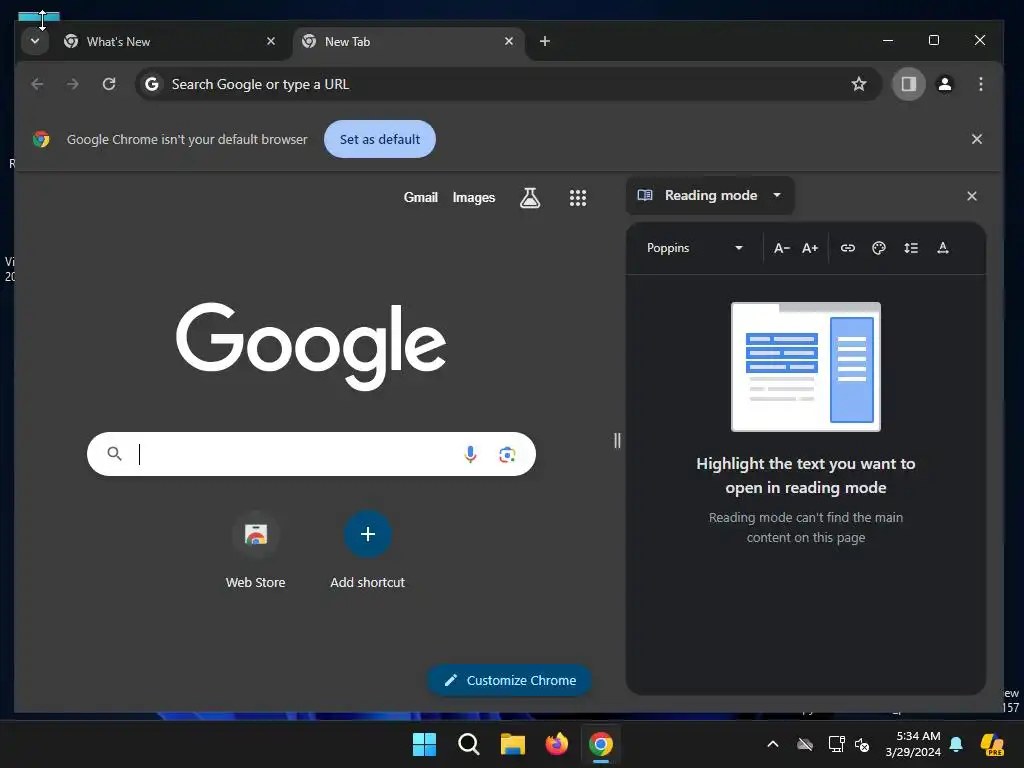The image size is (1024, 768).
Task: Open Windows taskbar search
Action: pyautogui.click(x=468, y=744)
